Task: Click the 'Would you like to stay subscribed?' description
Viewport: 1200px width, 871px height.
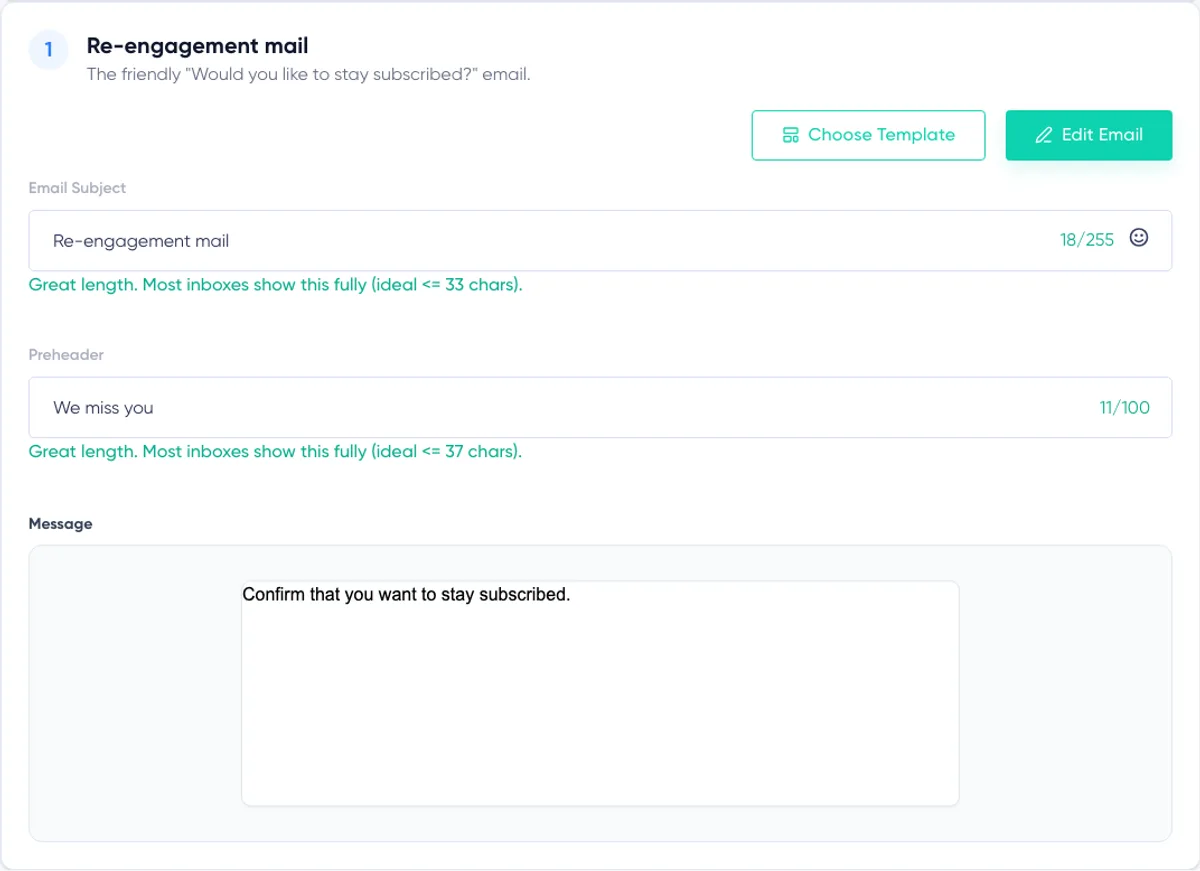Action: click(x=308, y=74)
